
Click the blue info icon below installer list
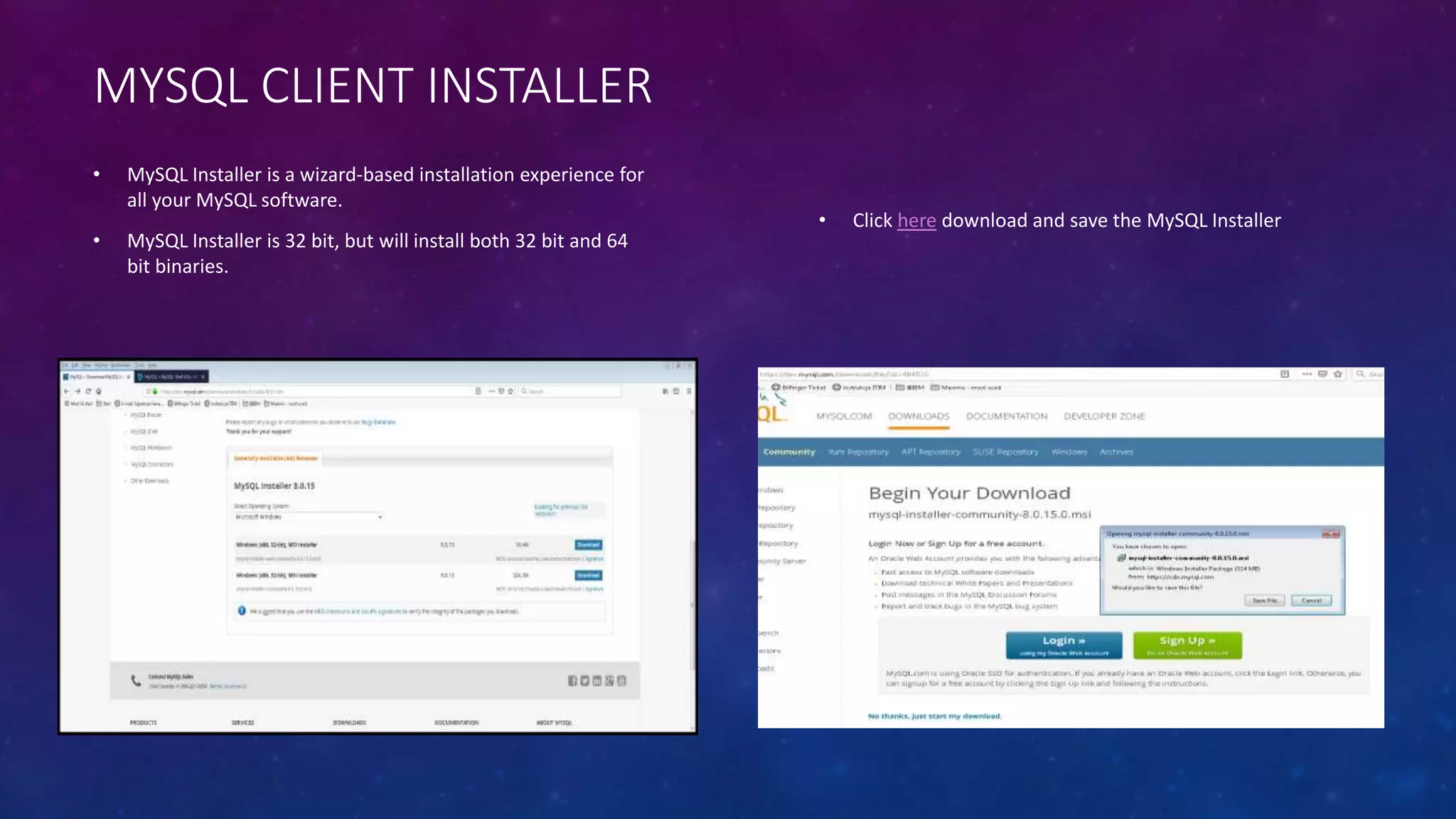[242, 611]
